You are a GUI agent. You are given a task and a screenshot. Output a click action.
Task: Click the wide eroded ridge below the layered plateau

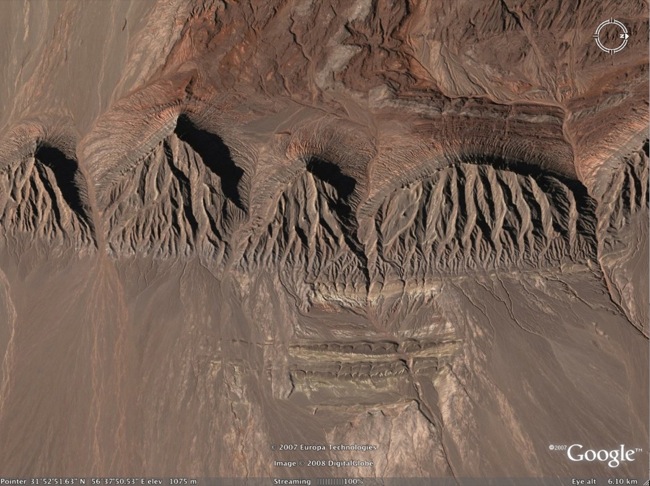click(x=480, y=210)
